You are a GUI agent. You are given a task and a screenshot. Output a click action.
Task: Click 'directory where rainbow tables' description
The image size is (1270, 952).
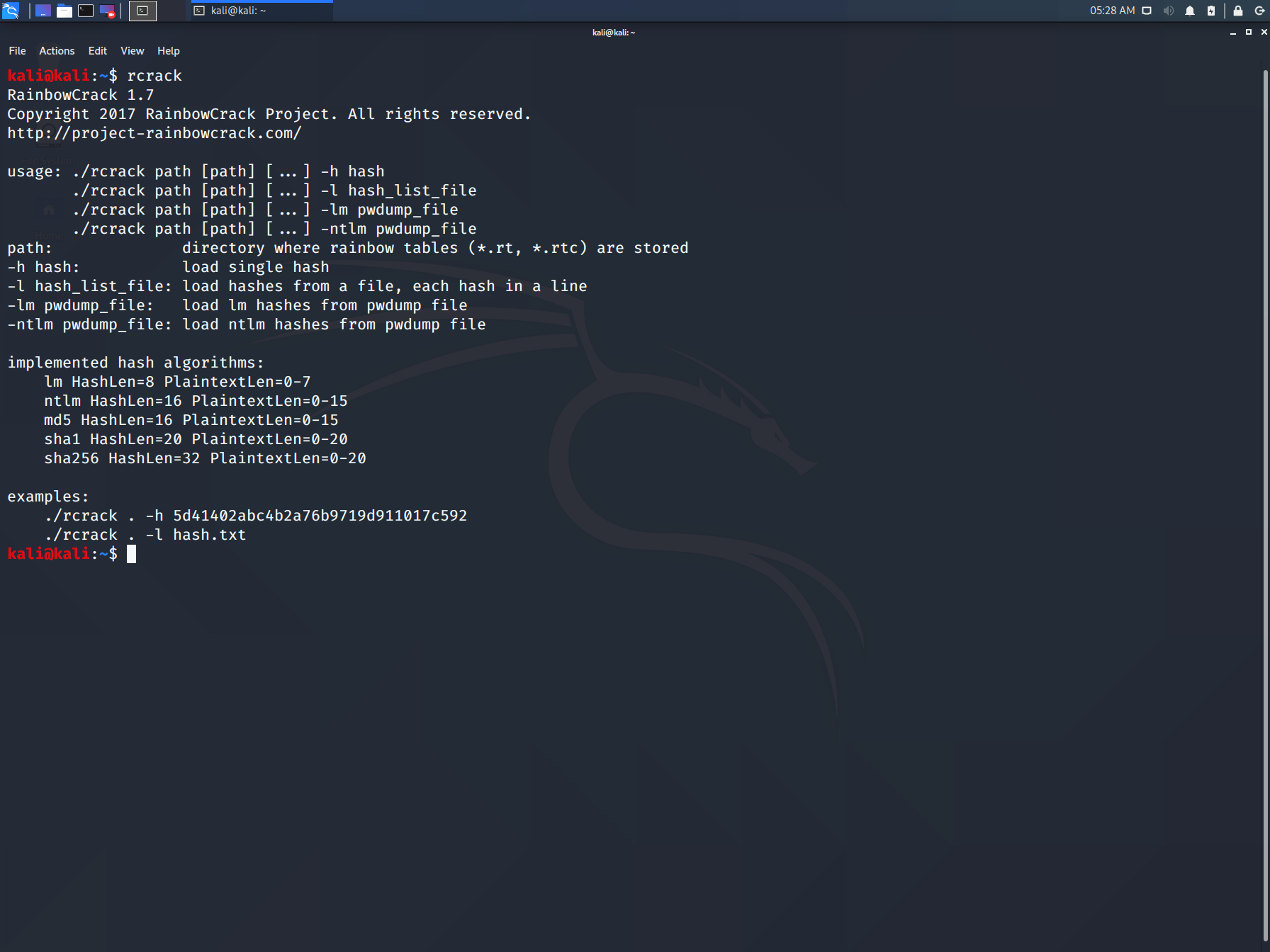point(435,248)
